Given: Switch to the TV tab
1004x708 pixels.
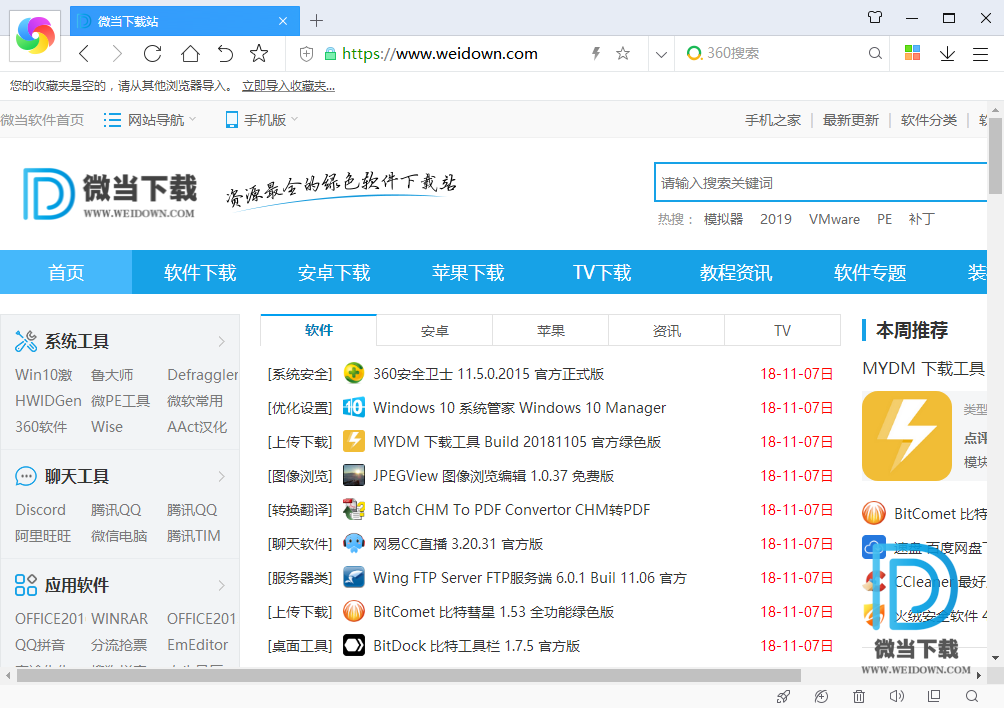Looking at the screenshot, I should click(782, 330).
